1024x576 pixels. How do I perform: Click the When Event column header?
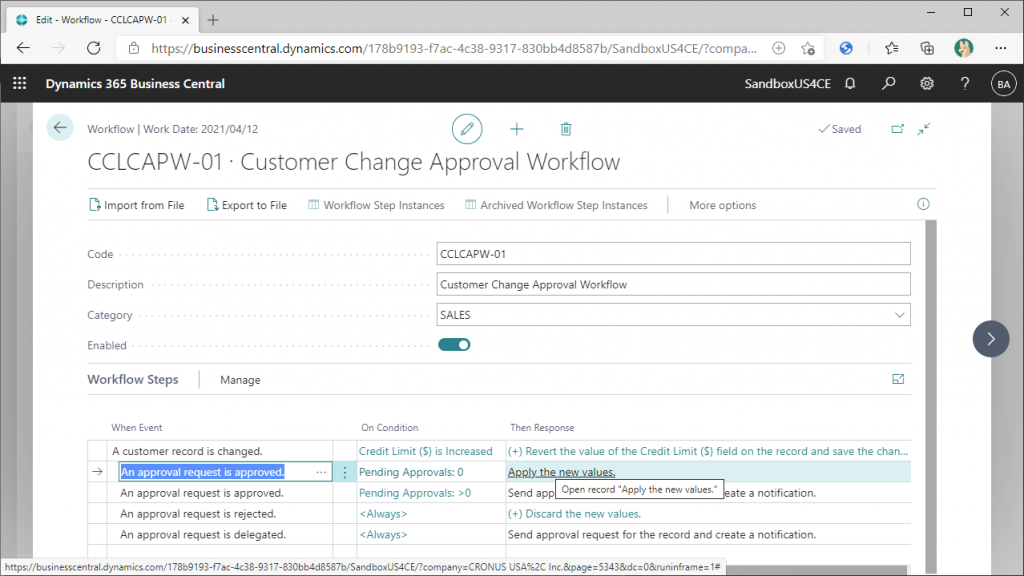(x=136, y=428)
